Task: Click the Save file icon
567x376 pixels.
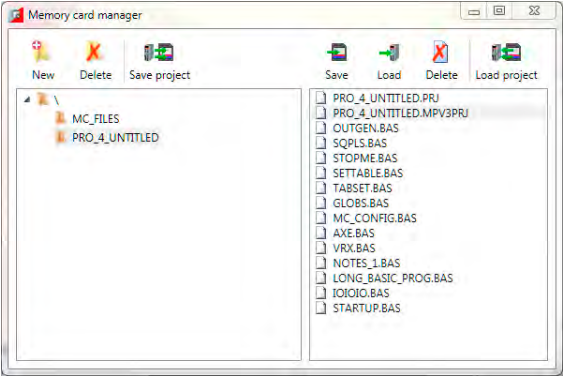Action: point(337,52)
